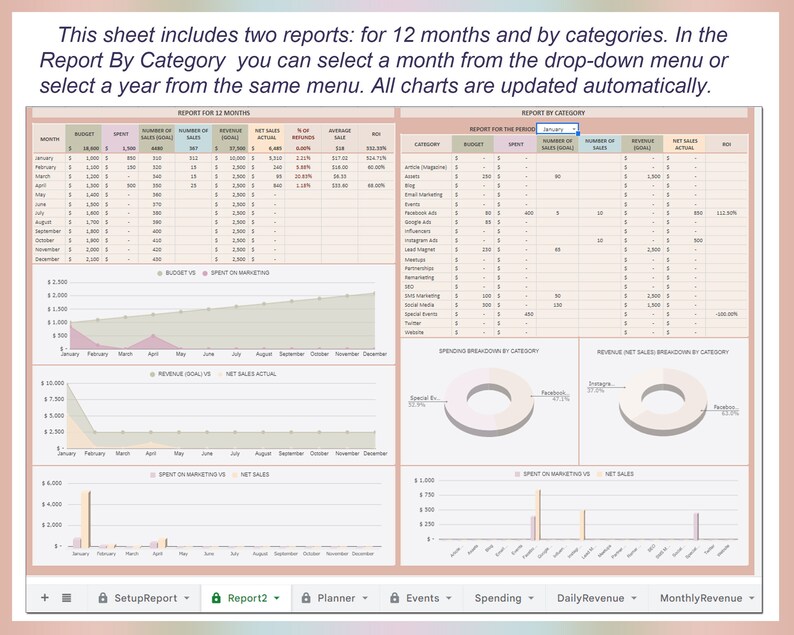Click the Budget legend dot in first chart
The width and height of the screenshot is (794, 635).
pos(160,273)
